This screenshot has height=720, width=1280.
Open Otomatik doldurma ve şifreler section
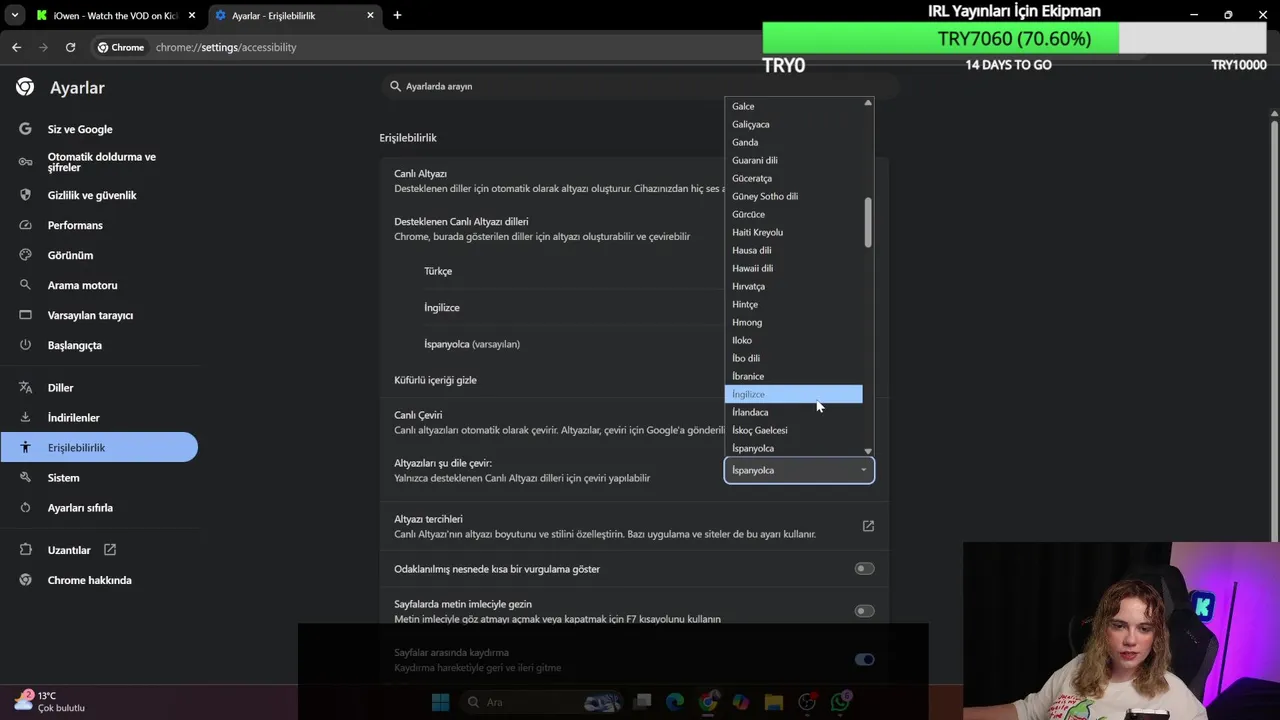101,162
